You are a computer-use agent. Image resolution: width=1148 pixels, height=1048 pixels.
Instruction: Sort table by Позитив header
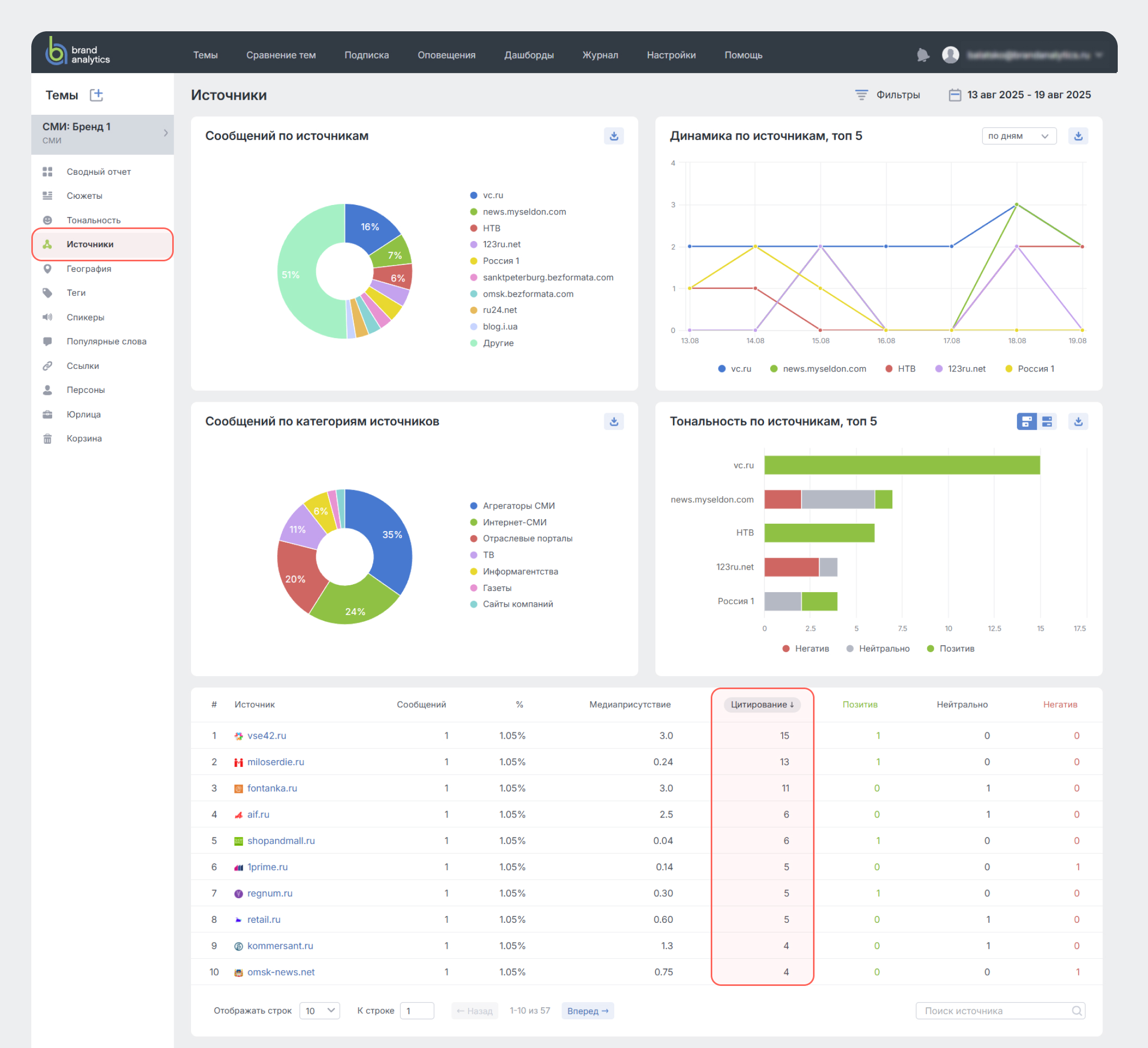pyautogui.click(x=860, y=705)
